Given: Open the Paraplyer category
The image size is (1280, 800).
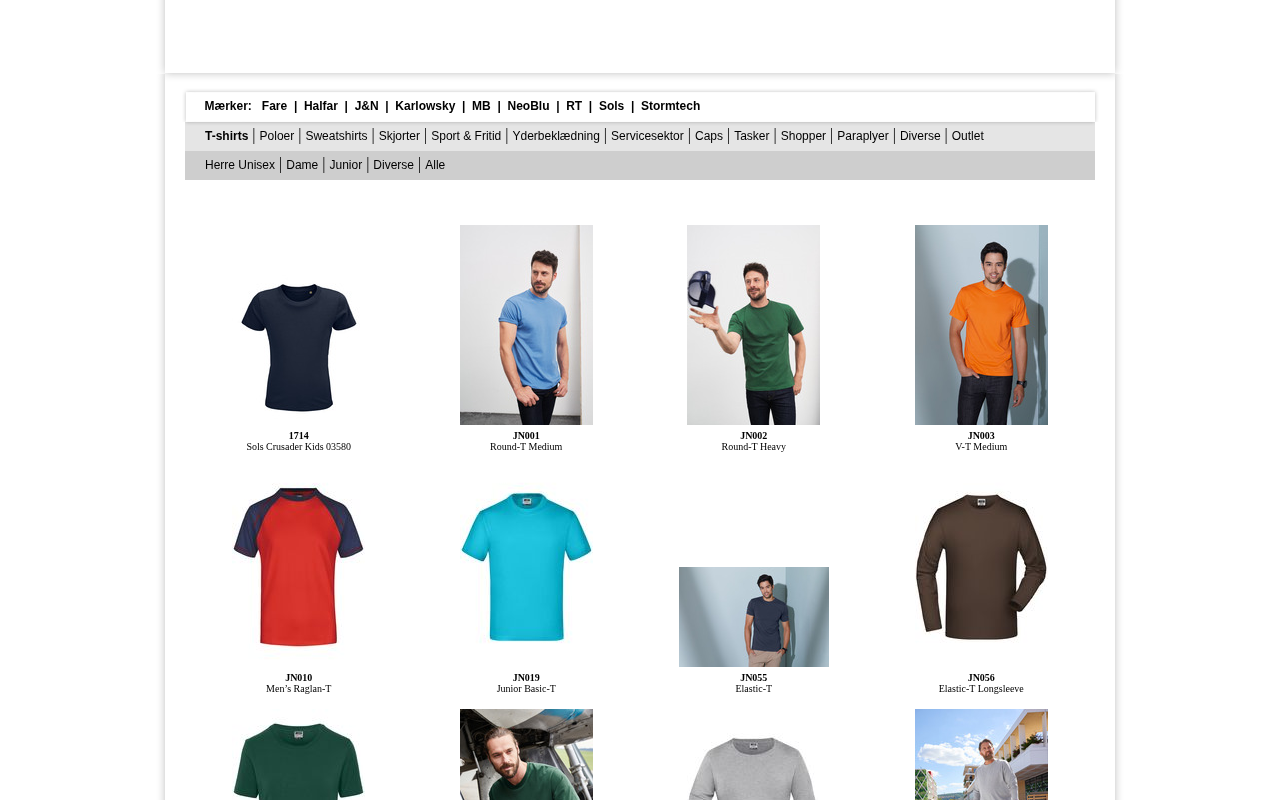Looking at the screenshot, I should coord(863,136).
